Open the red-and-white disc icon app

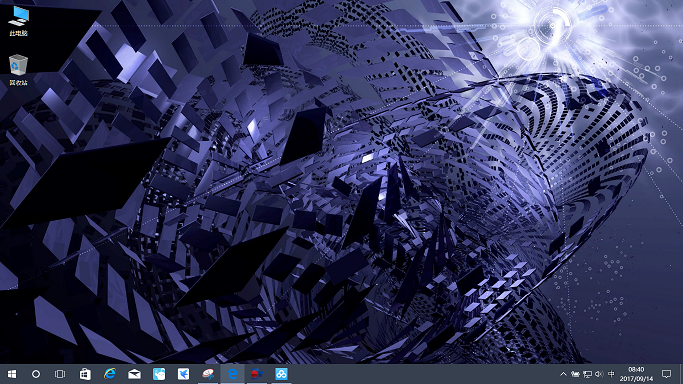[x=208, y=374]
